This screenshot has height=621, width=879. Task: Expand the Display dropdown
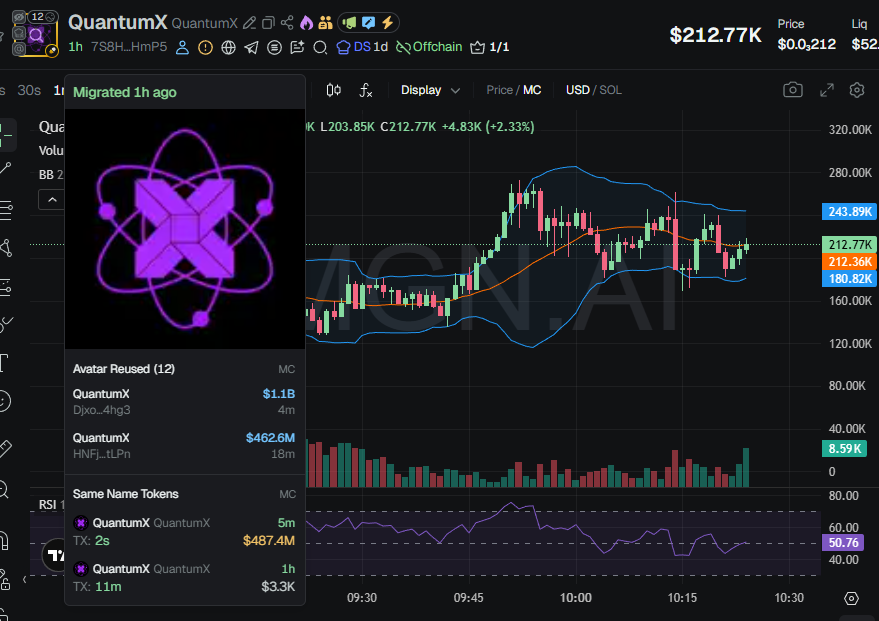coord(430,90)
